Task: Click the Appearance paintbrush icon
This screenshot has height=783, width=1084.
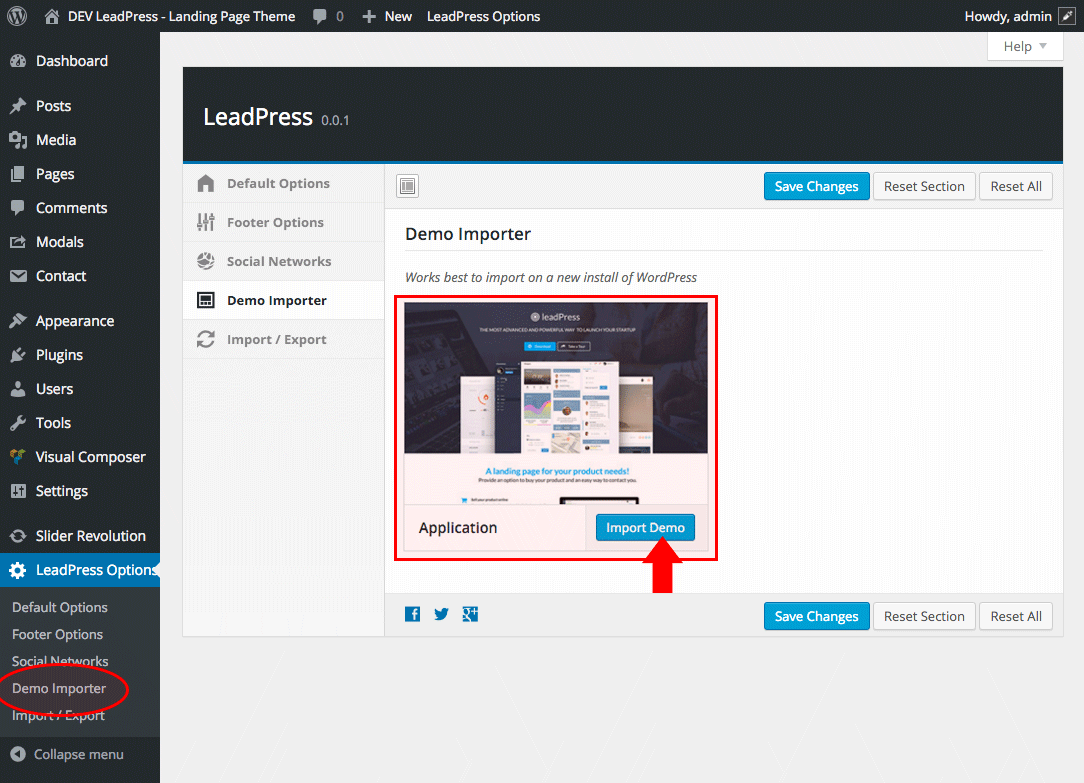Action: pyautogui.click(x=18, y=321)
